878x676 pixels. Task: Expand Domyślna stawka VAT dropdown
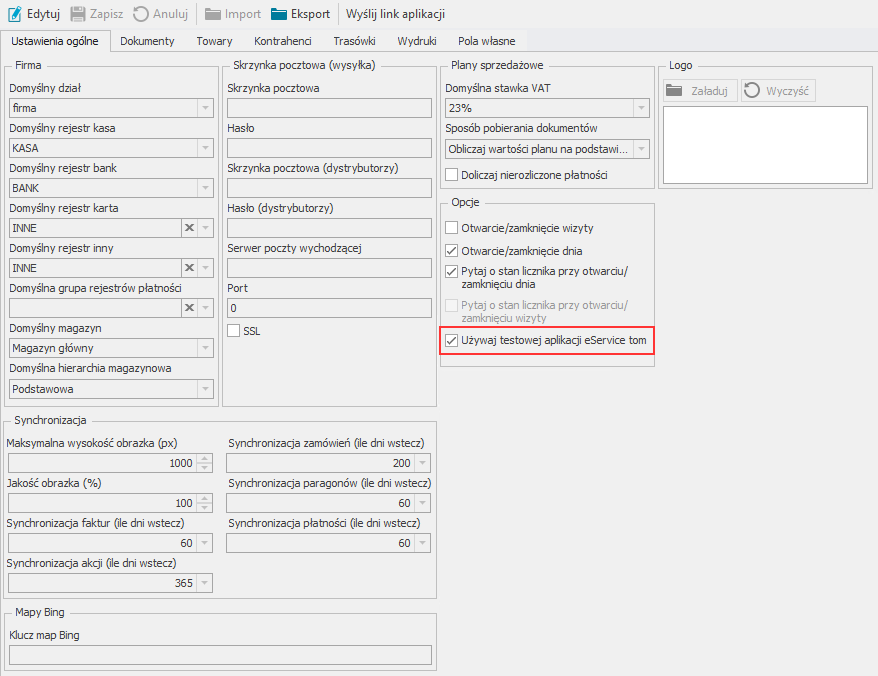click(x=640, y=108)
